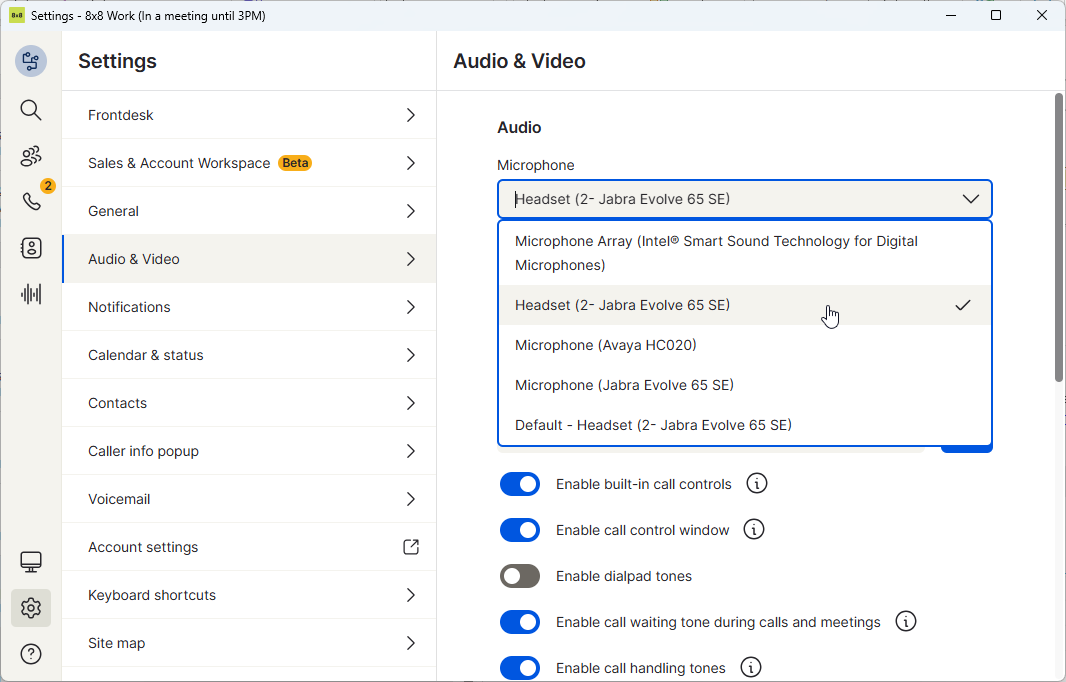Expand Site map chevron

click(x=411, y=643)
